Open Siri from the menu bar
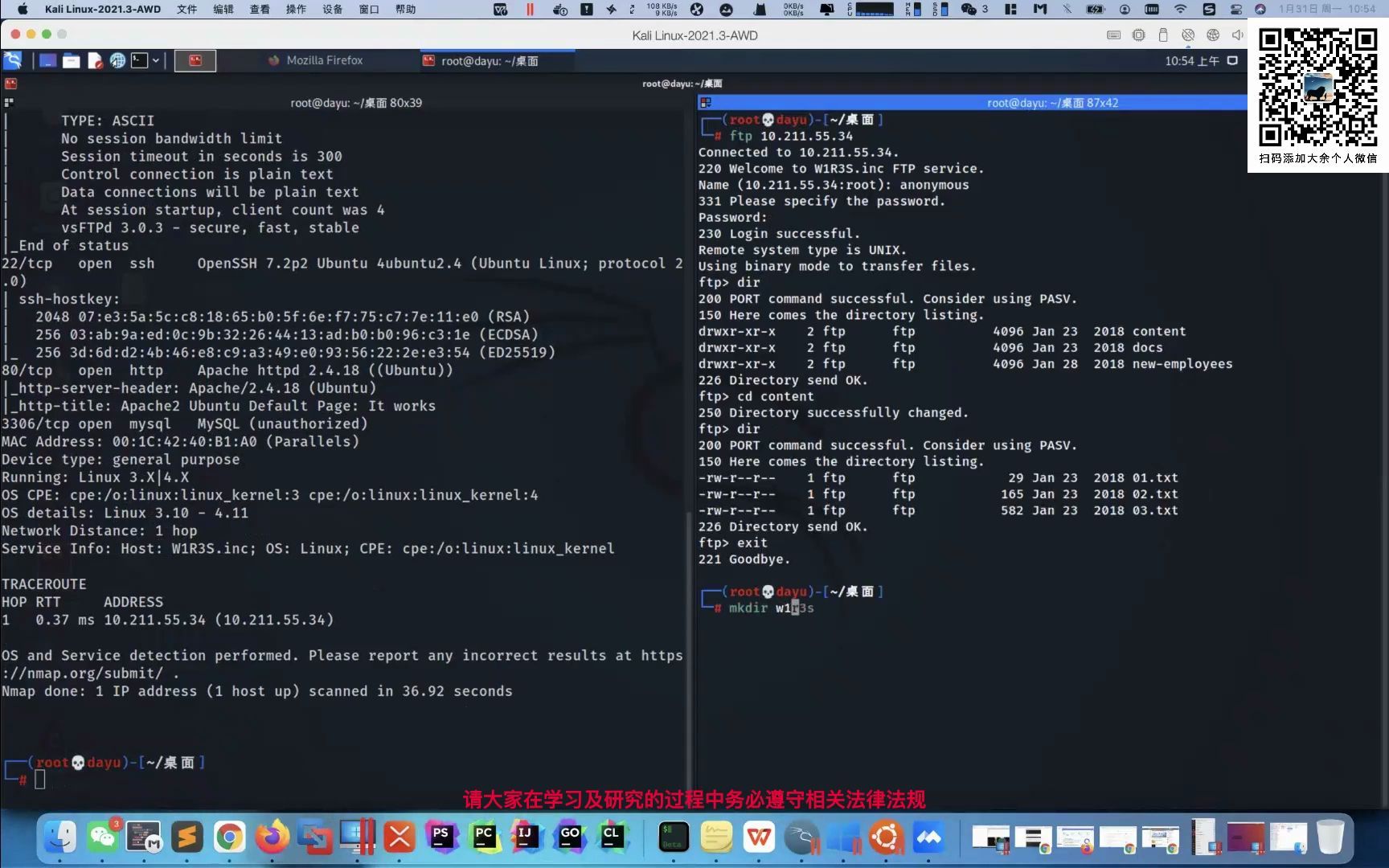The width and height of the screenshot is (1389, 868). (1260, 9)
